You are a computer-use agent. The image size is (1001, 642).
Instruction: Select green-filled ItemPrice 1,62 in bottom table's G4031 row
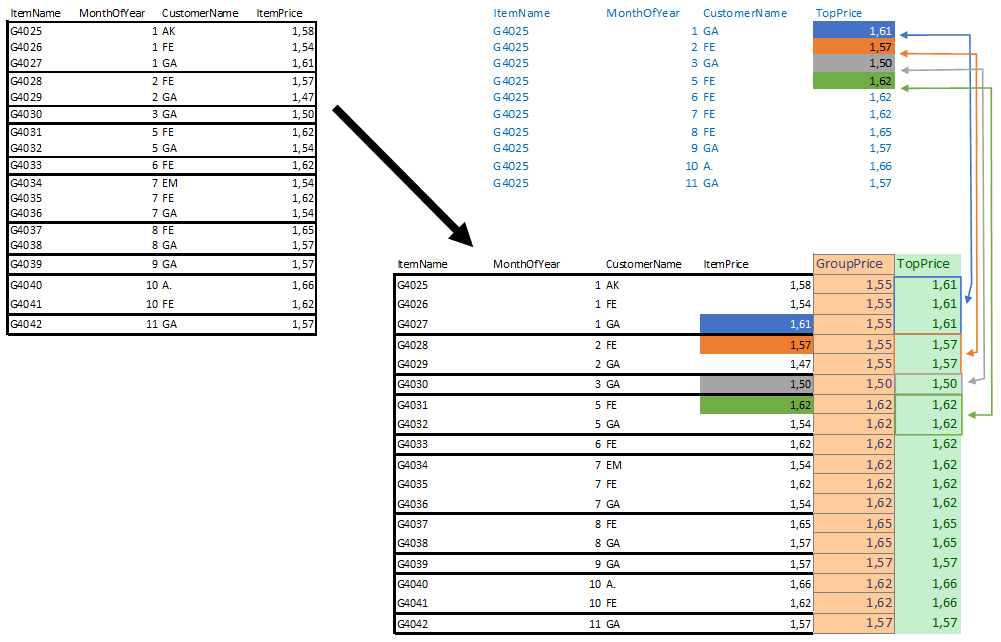(x=756, y=405)
